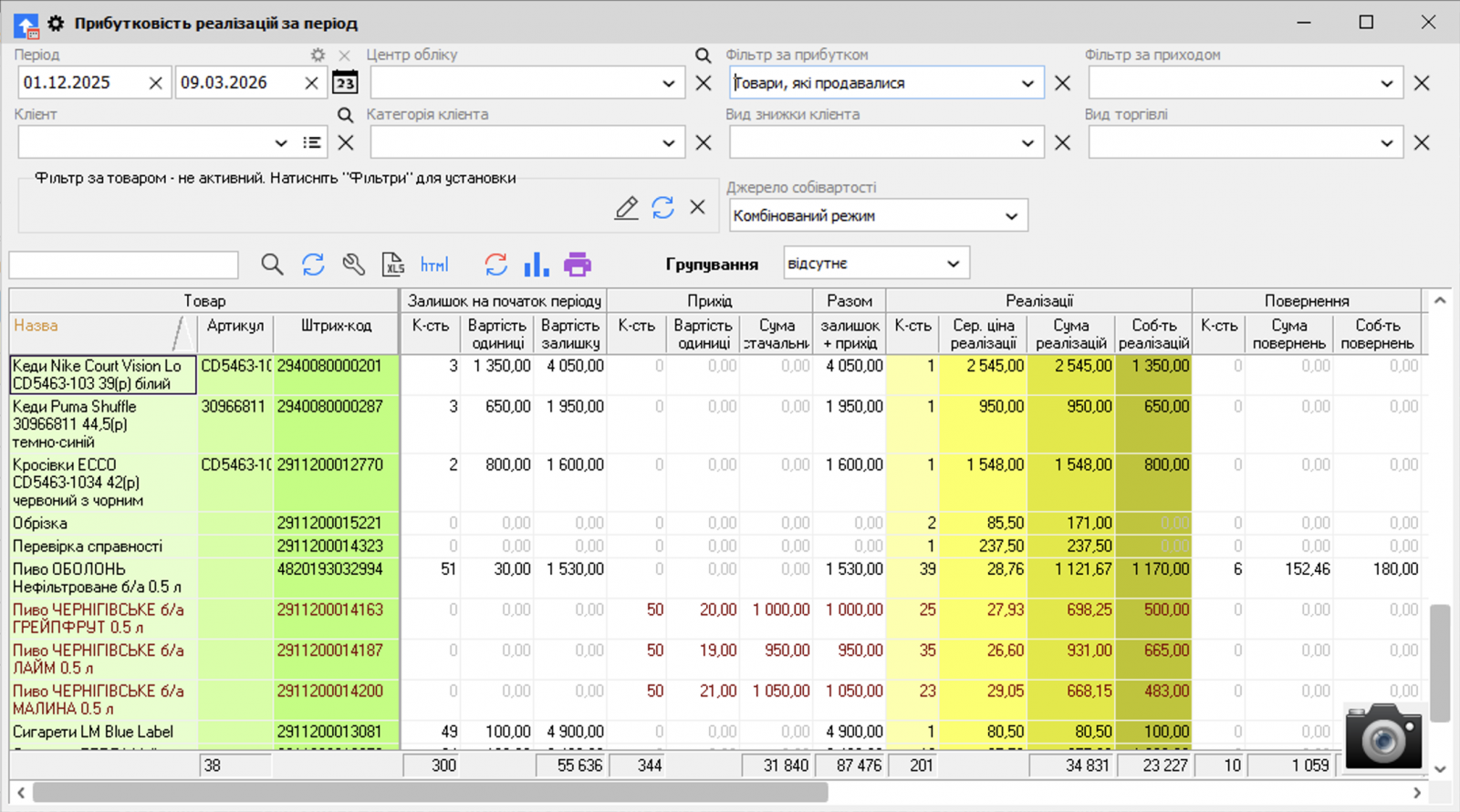This screenshot has width=1460, height=812.
Task: Open the bar chart diagram view
Action: tap(537, 265)
